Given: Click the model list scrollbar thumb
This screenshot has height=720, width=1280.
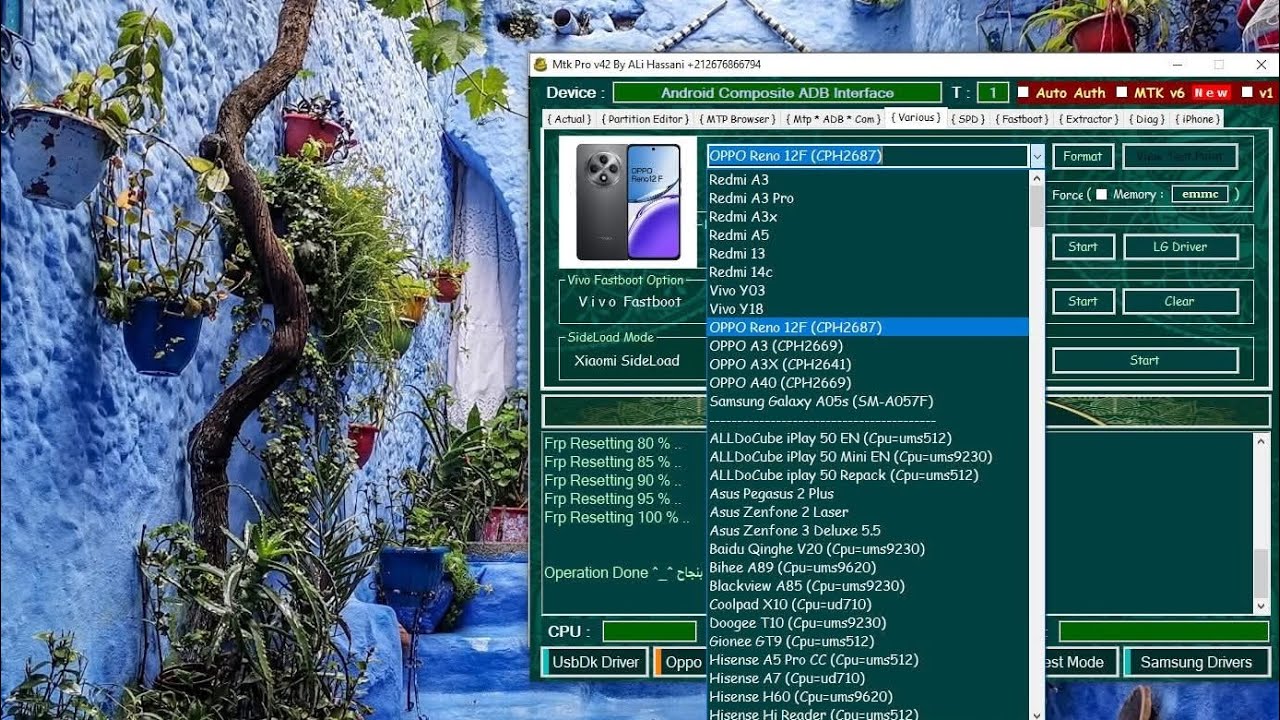Looking at the screenshot, I should (x=1036, y=206).
